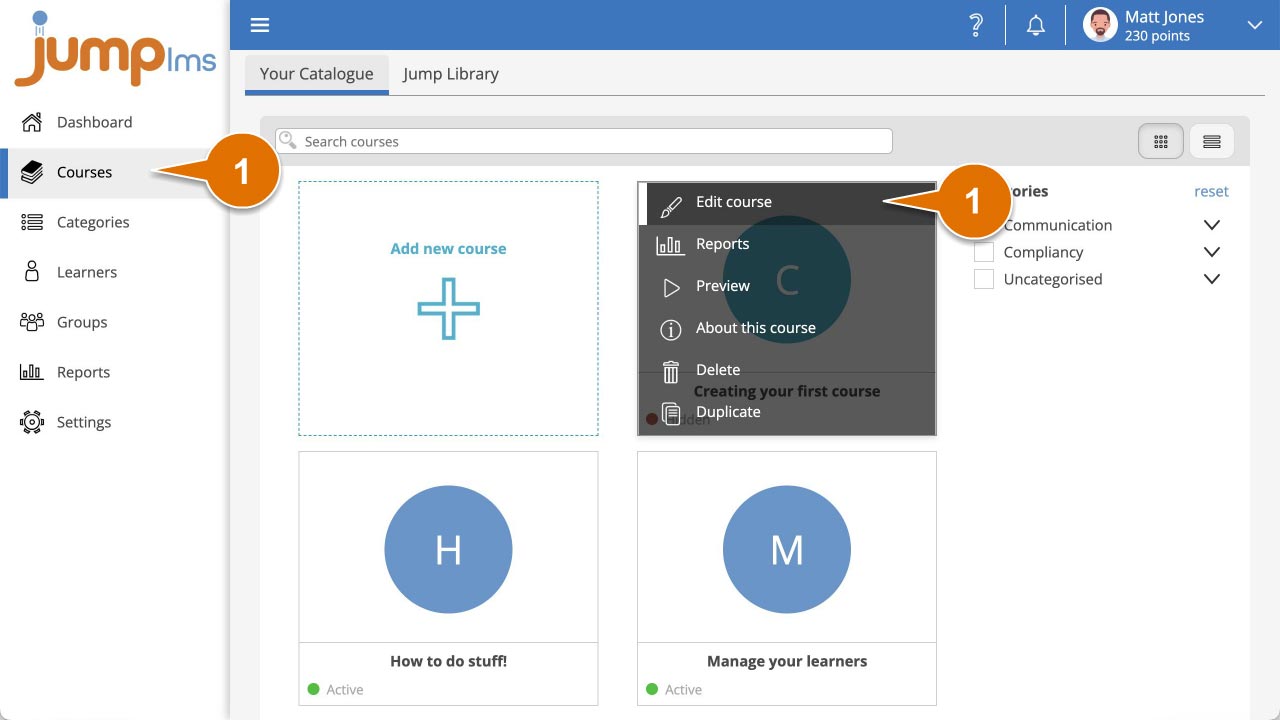Click the hamburger menu icon
1280x720 pixels.
pyautogui.click(x=260, y=26)
